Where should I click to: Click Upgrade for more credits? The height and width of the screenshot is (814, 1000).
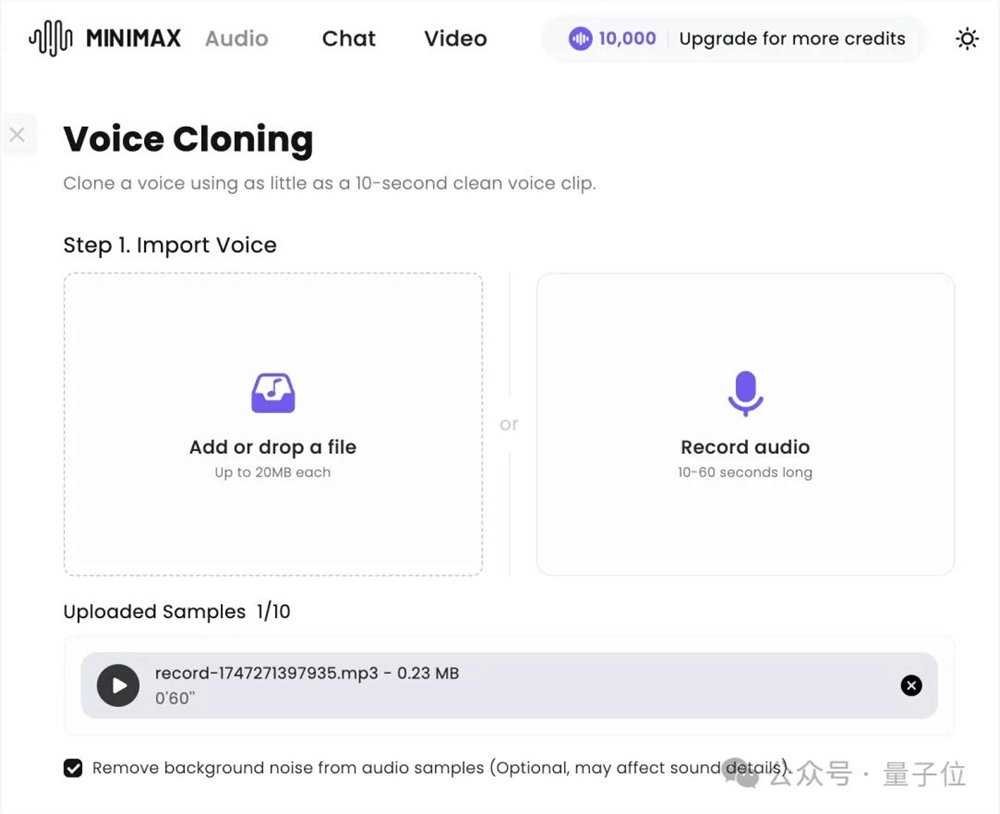point(792,38)
